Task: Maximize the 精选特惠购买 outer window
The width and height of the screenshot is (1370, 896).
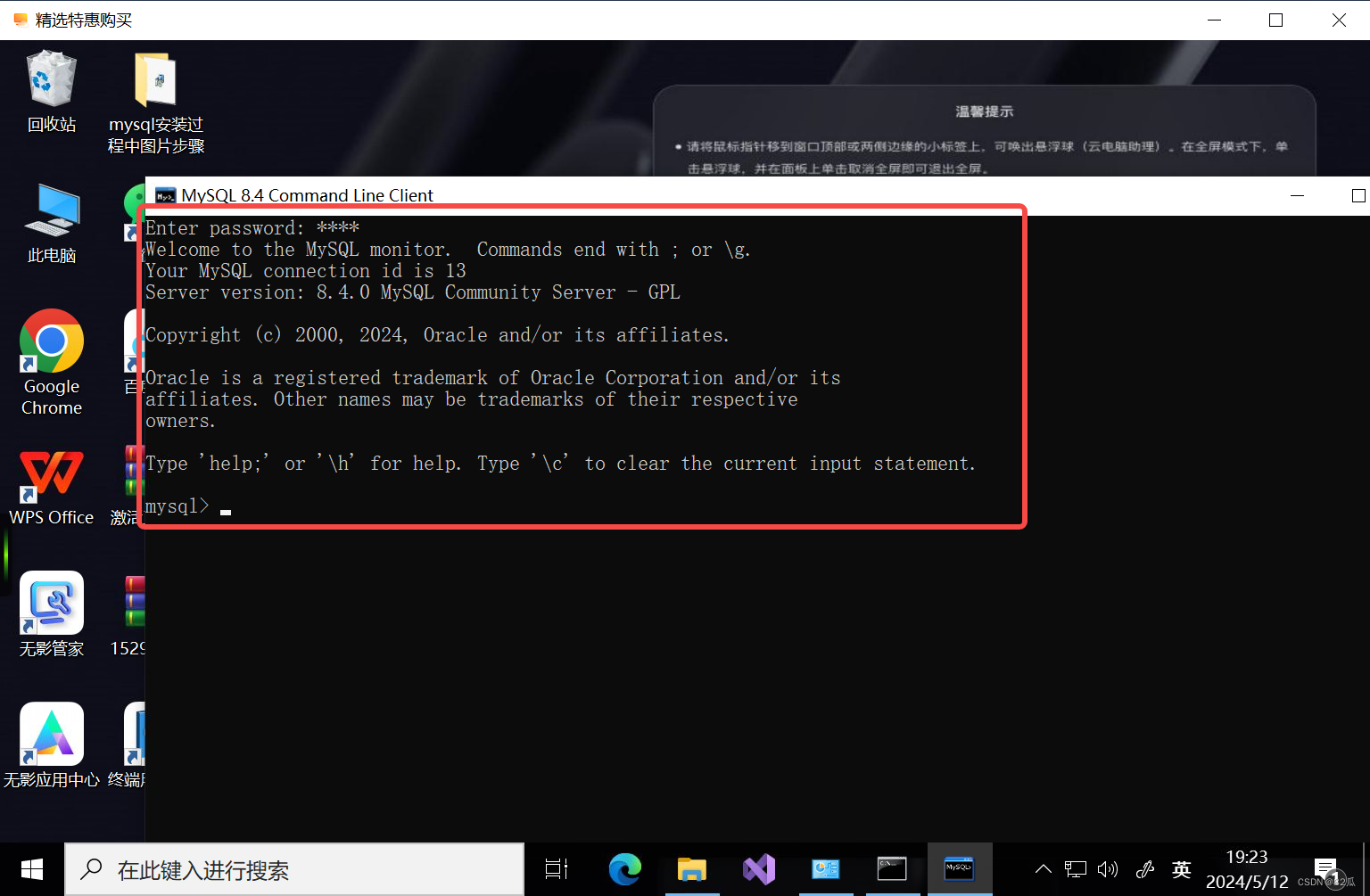Action: [1276, 20]
